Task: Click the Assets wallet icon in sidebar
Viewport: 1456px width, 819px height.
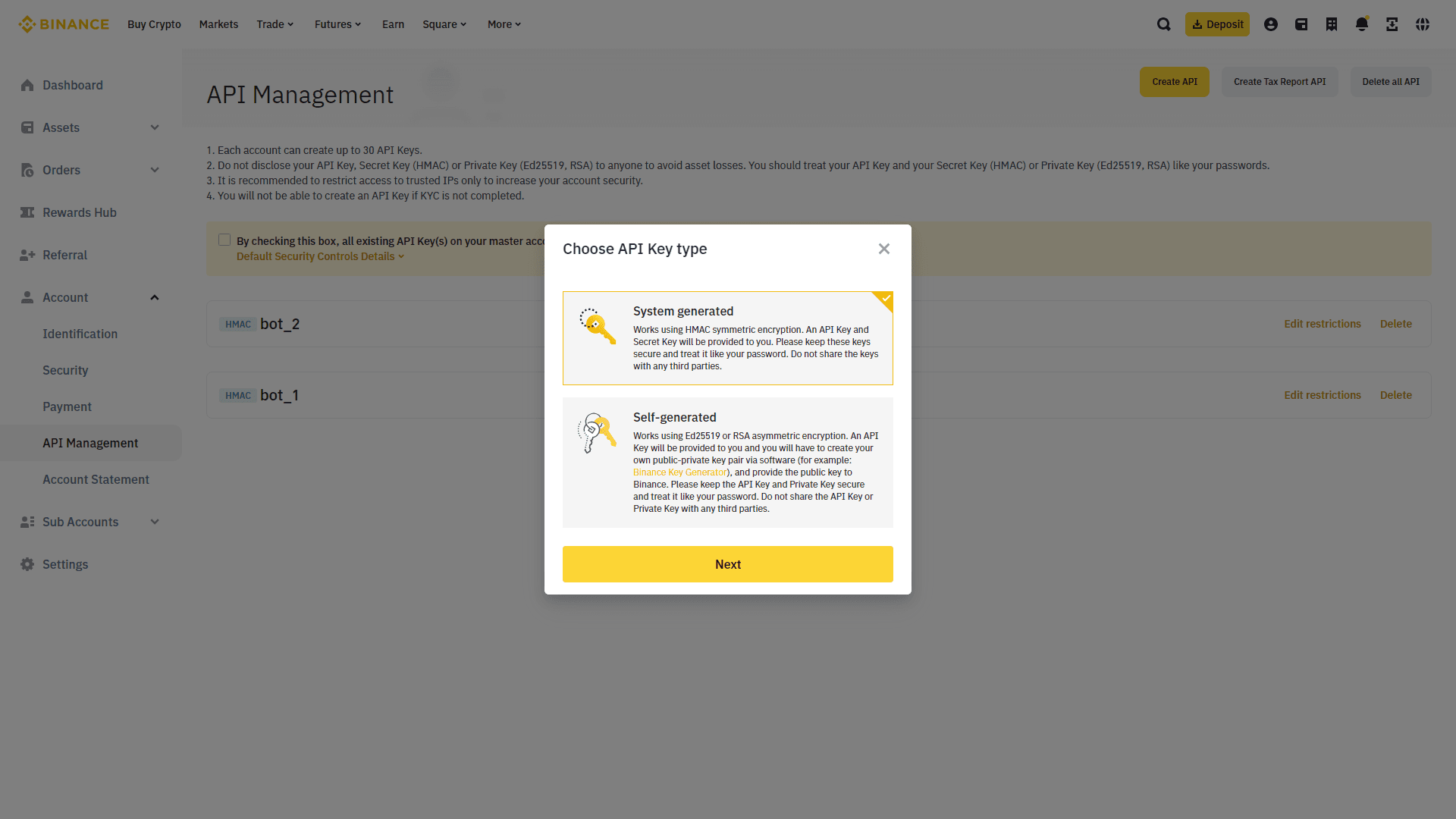Action: coord(27,127)
